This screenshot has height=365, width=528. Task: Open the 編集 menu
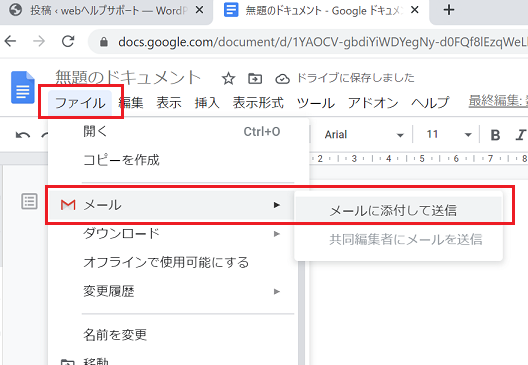pos(131,102)
